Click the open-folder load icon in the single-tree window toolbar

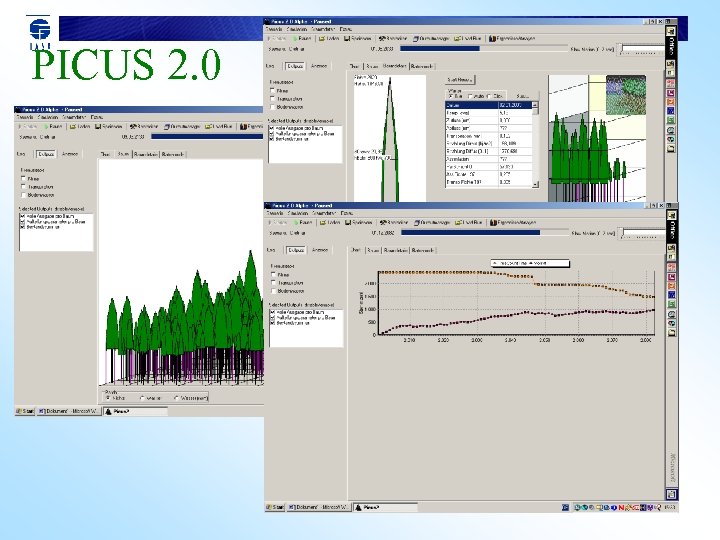(322, 39)
